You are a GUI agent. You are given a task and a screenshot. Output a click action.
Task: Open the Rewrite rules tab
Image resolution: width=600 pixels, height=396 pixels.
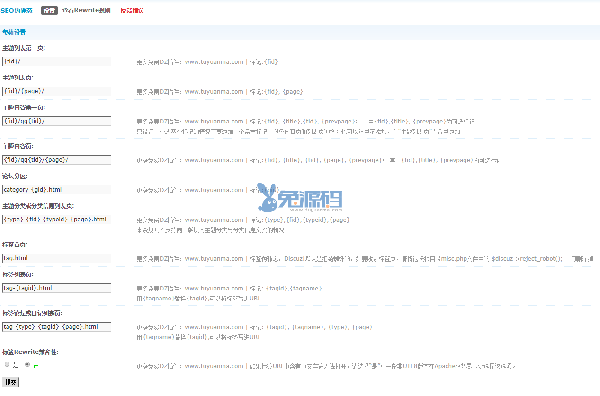click(x=86, y=11)
